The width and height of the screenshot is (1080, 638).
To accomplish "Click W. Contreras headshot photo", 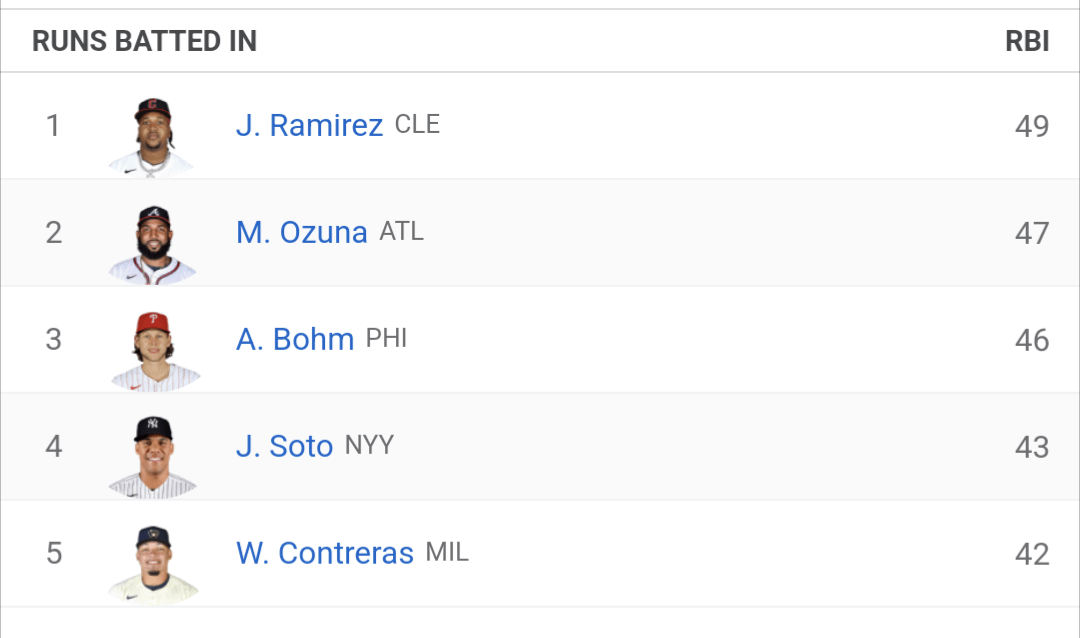I will pyautogui.click(x=153, y=565).
